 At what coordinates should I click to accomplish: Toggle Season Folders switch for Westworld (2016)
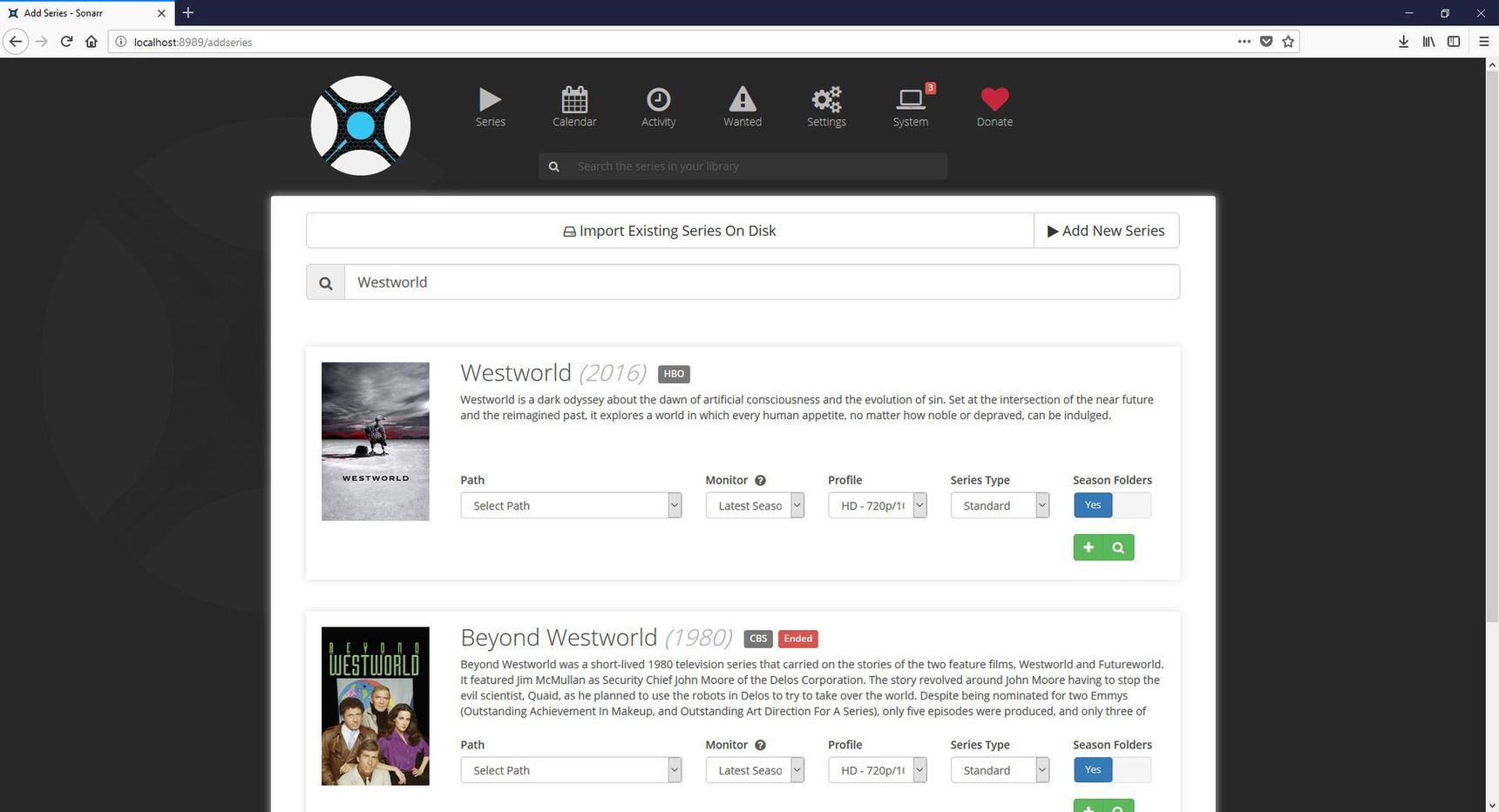1112,505
